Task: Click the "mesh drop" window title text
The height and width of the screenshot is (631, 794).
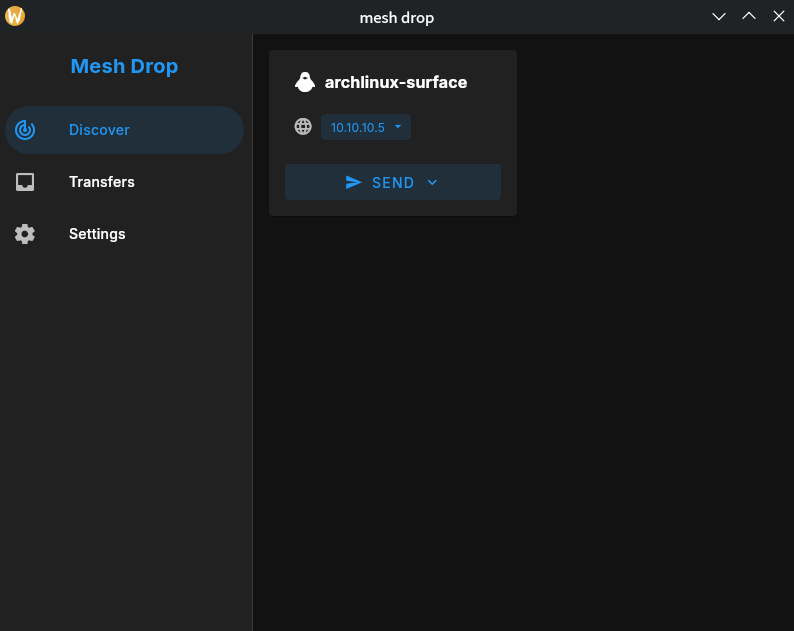Action: [x=397, y=17]
